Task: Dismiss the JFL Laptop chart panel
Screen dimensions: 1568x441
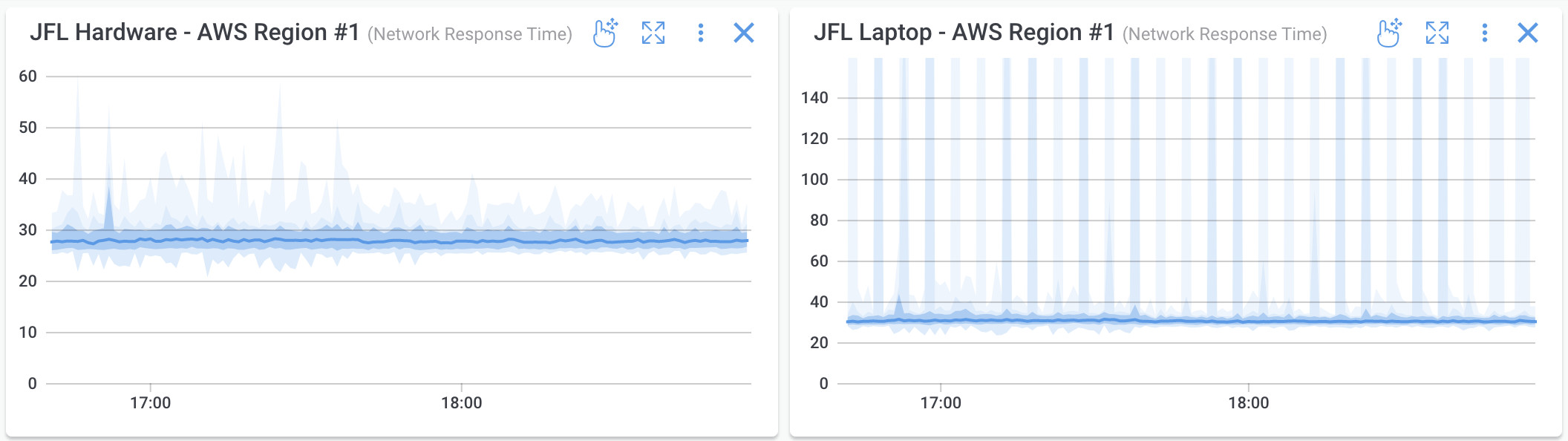Action: coord(1528,32)
